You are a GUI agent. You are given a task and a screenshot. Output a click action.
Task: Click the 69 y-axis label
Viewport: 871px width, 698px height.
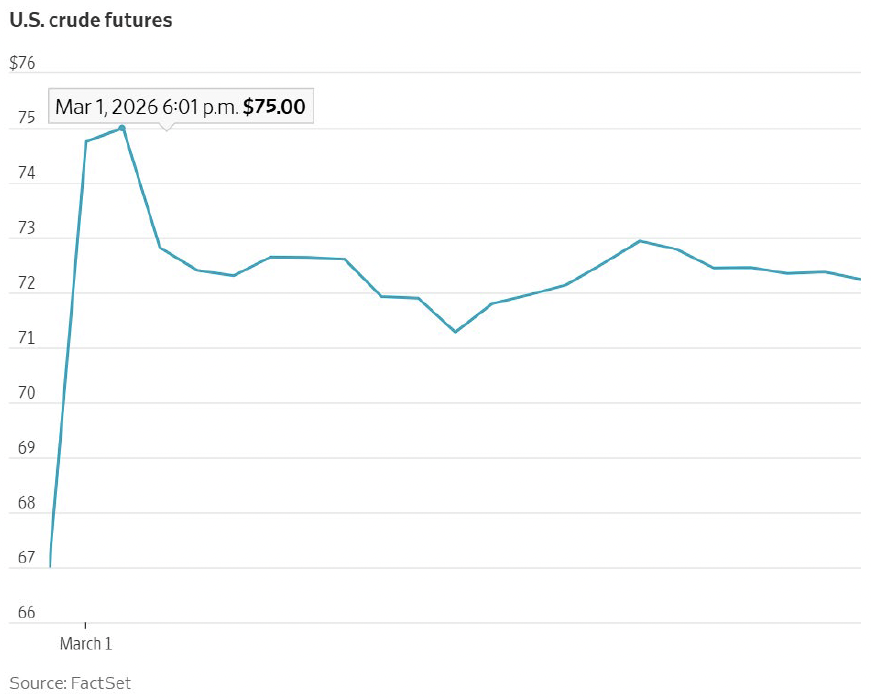pos(25,448)
